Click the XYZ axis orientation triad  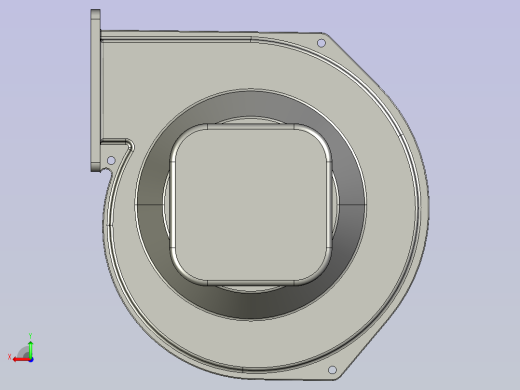point(21,348)
